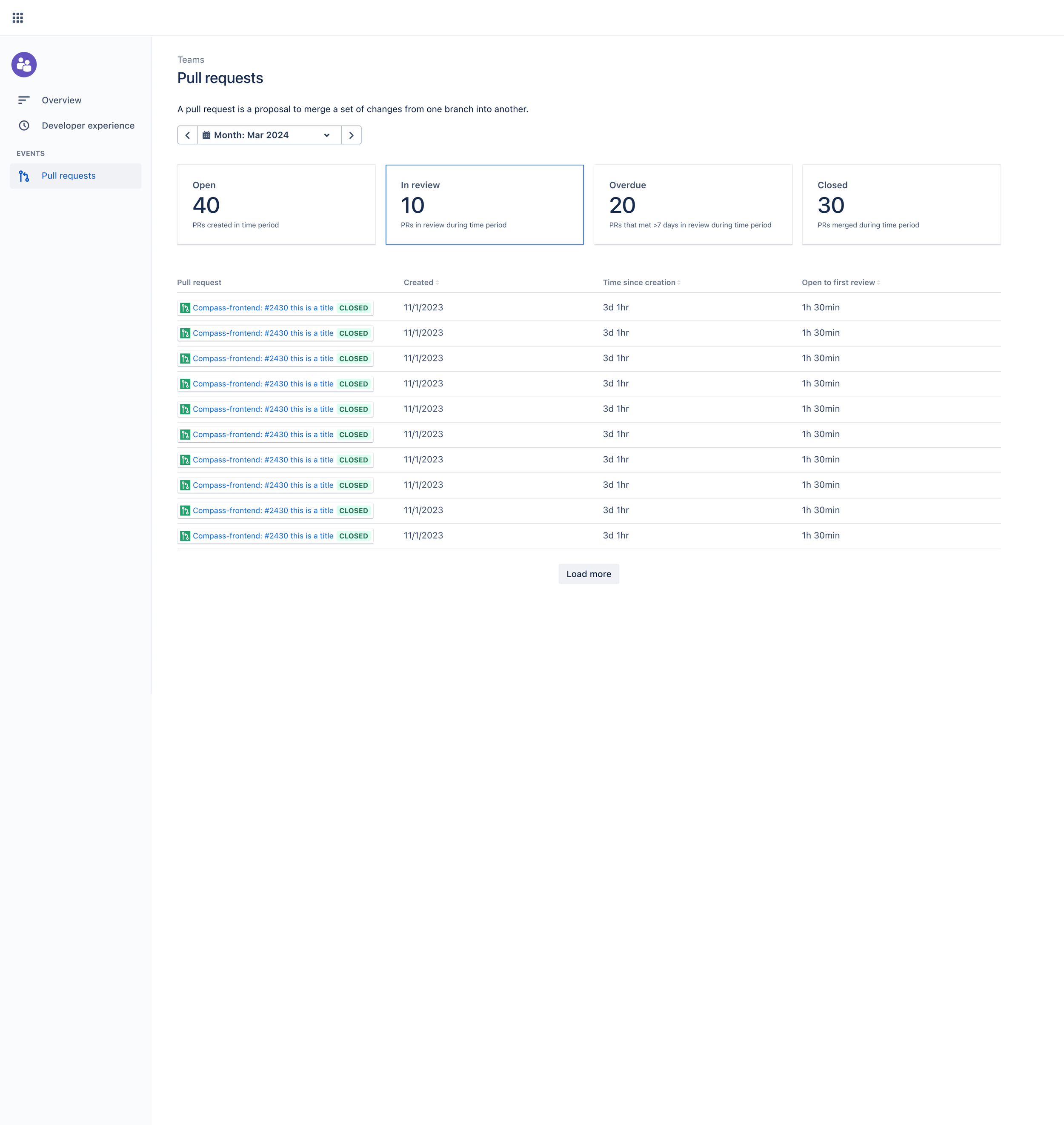Expand the Month: Mar 2024 dropdown
This screenshot has height=1125, width=1064.
(269, 135)
